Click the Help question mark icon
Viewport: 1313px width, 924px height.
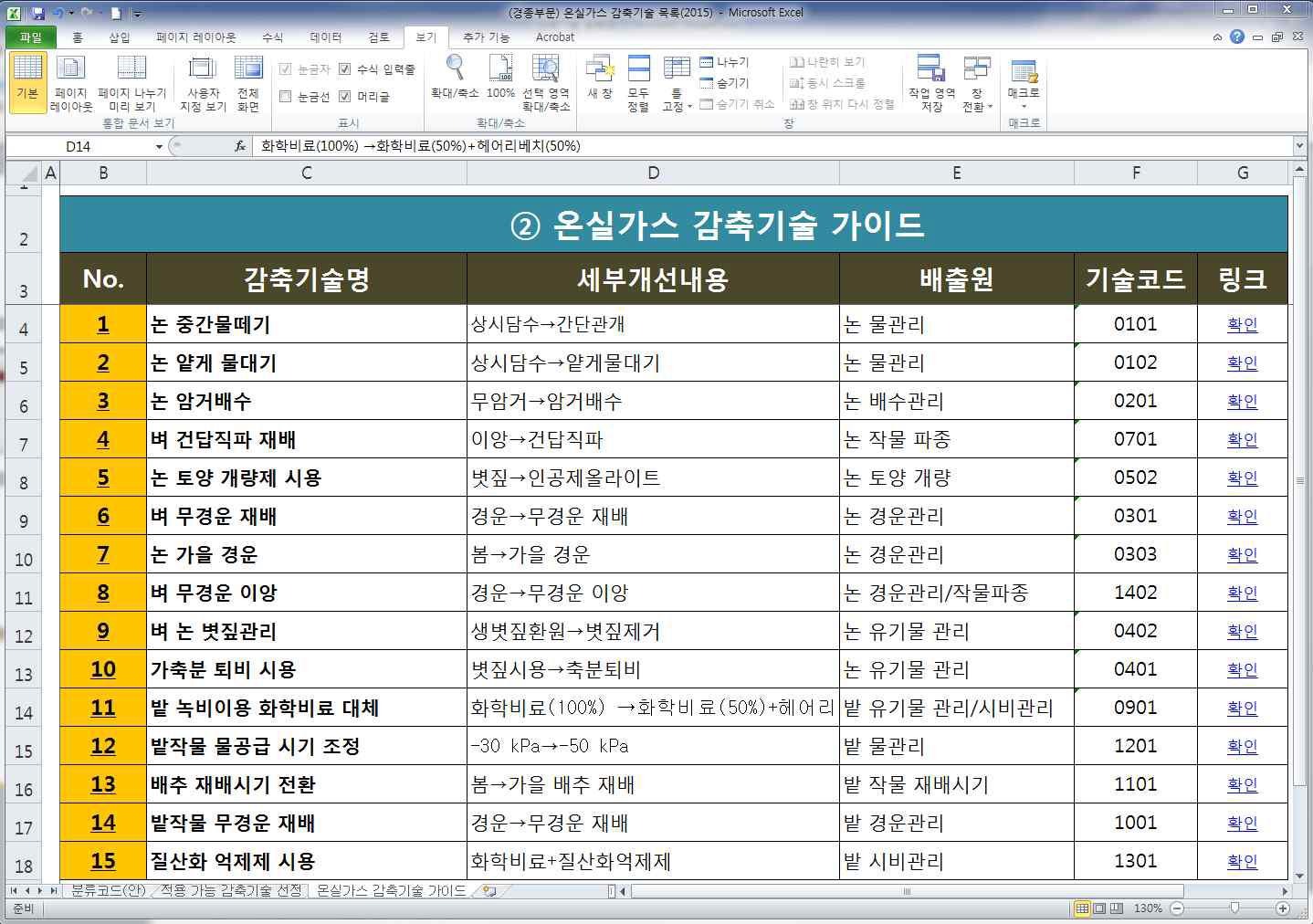tap(1237, 37)
